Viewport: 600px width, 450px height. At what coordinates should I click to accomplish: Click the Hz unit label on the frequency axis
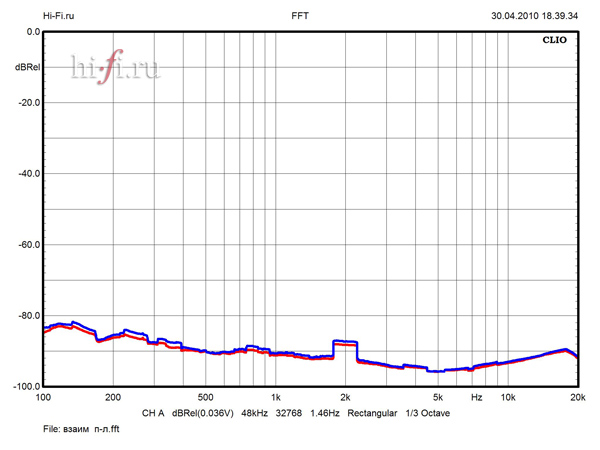477,398
